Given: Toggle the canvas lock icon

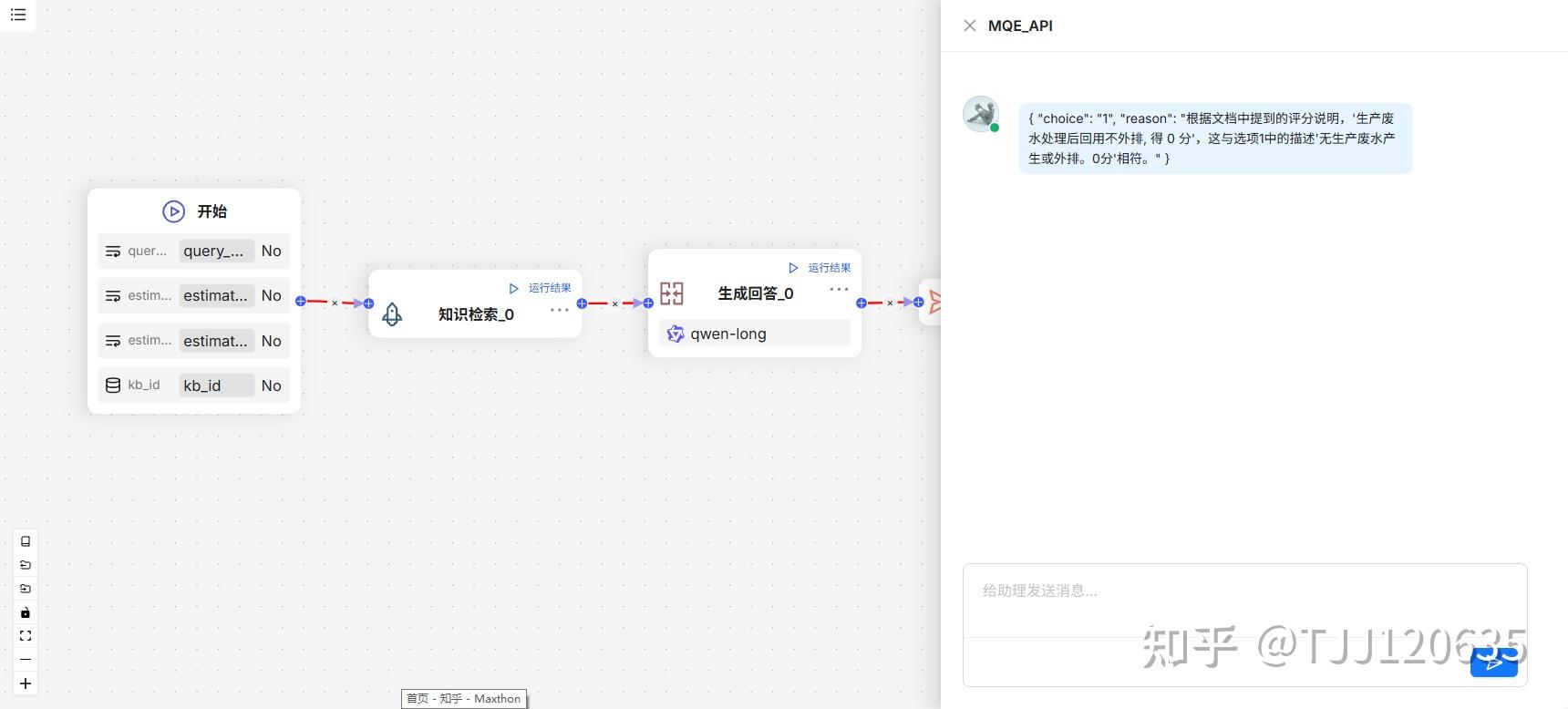Looking at the screenshot, I should click(x=26, y=612).
